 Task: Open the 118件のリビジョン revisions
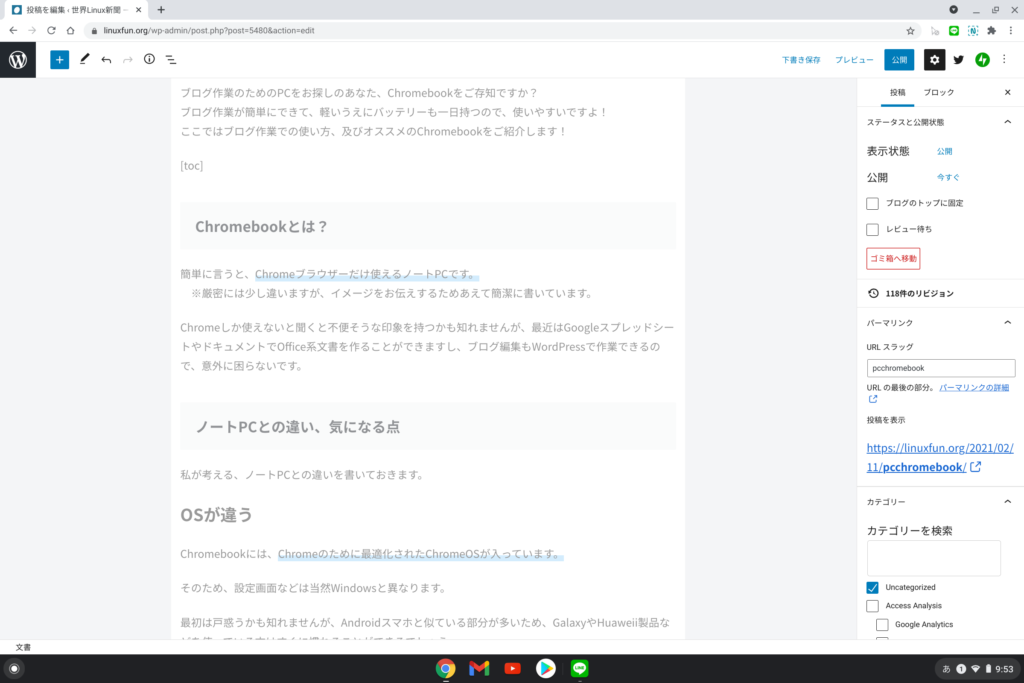tap(920, 293)
